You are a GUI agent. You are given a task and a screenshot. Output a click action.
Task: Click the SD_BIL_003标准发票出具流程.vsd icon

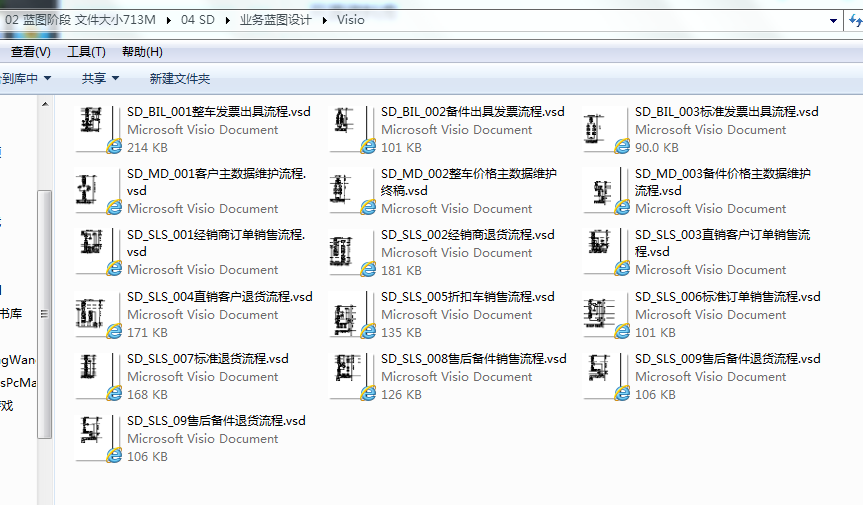603,129
